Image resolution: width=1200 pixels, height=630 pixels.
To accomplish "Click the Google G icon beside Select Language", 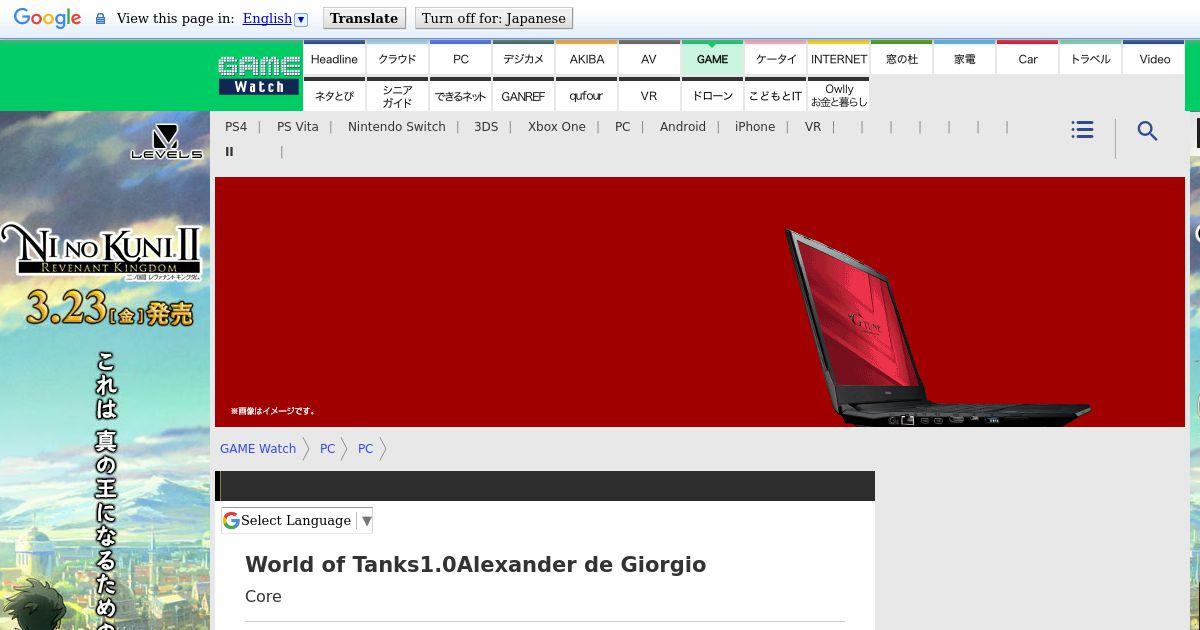I will pyautogui.click(x=231, y=520).
